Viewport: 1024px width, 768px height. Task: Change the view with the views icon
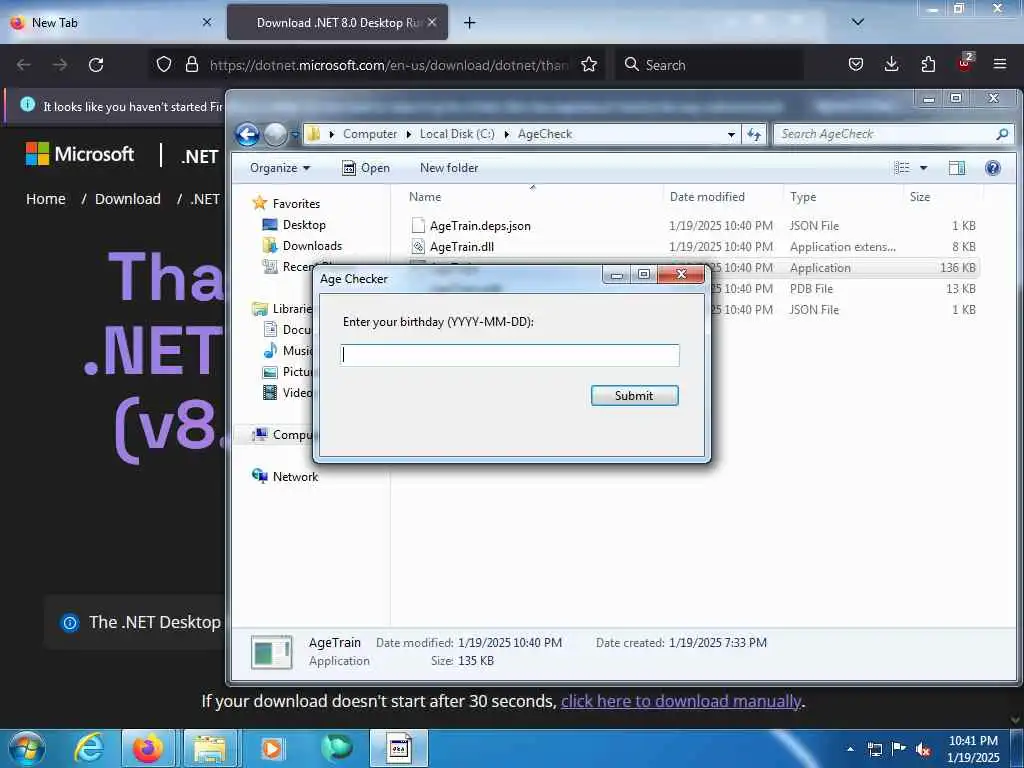click(902, 168)
